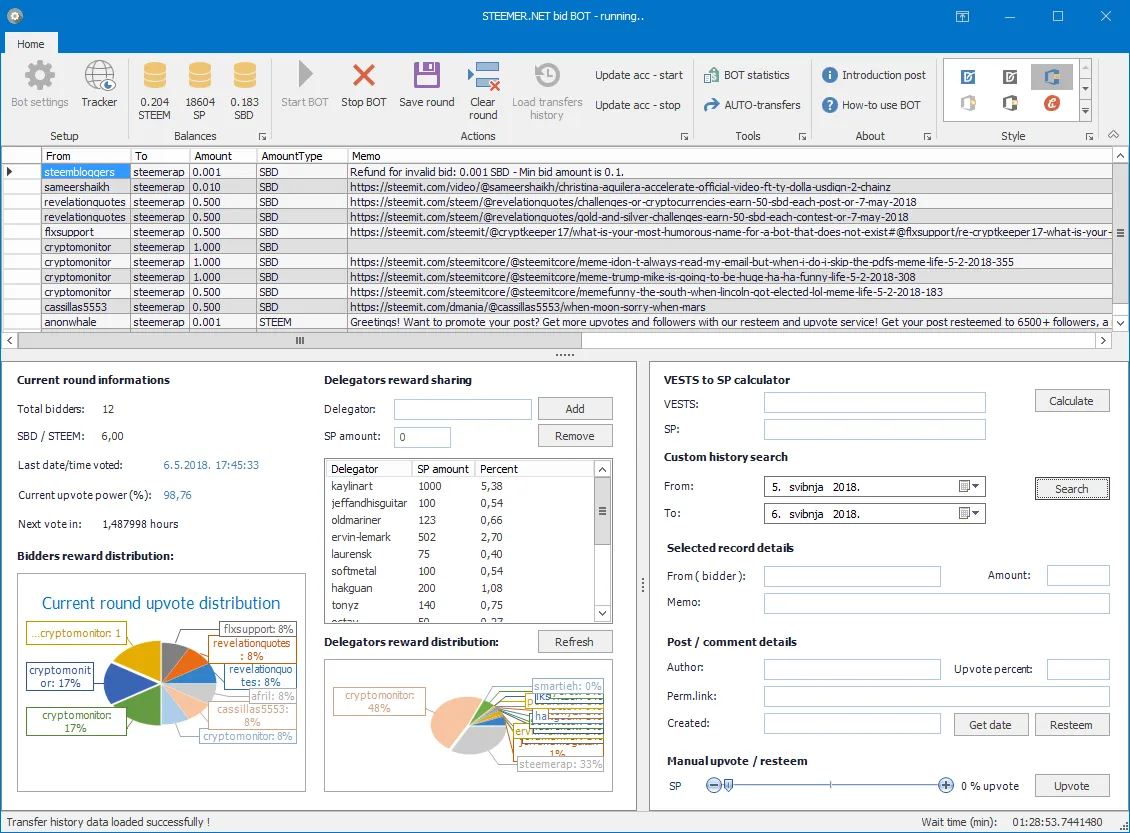Image resolution: width=1130 pixels, height=833 pixels.
Task: Apply the dark gray Office-style skin
Action: [x=1010, y=103]
